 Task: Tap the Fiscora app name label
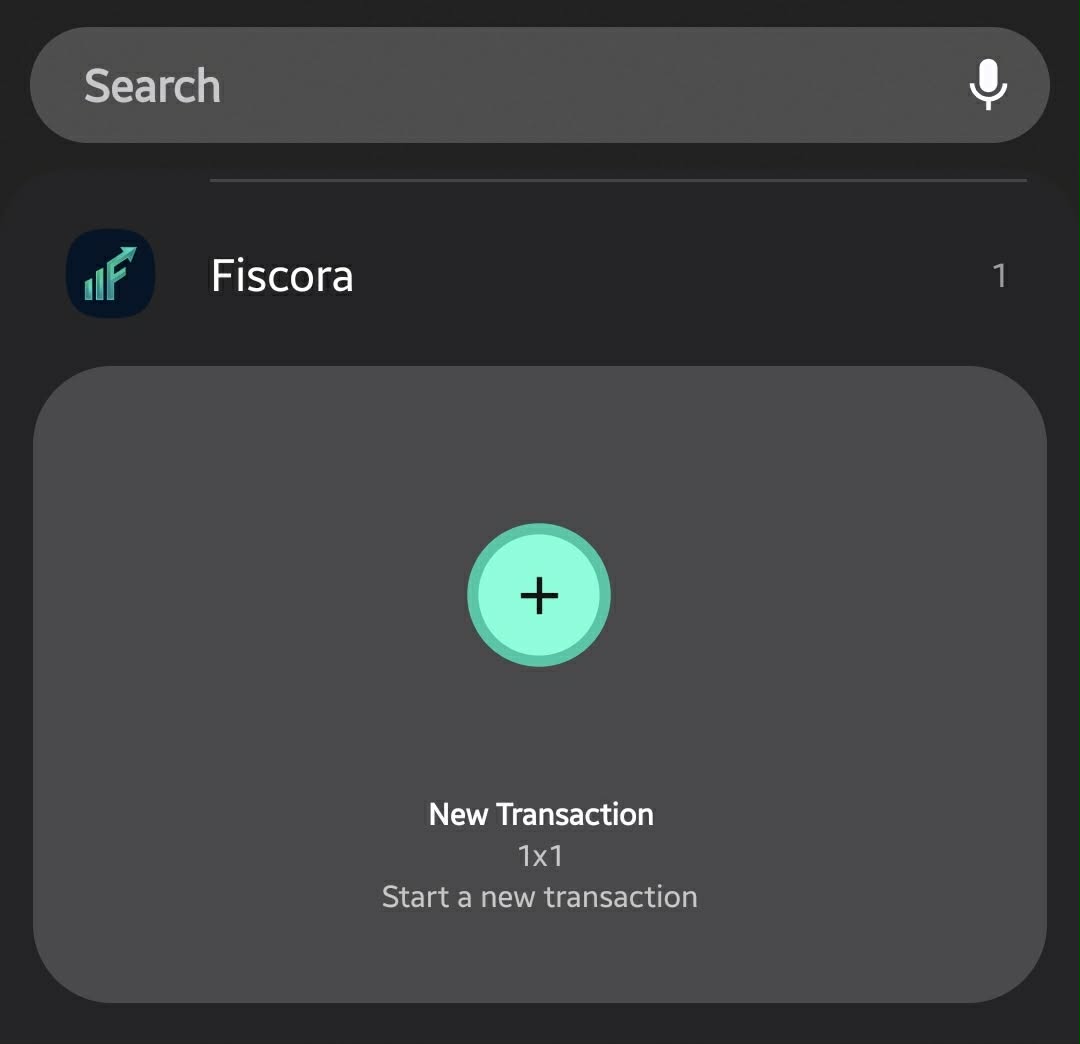point(281,276)
